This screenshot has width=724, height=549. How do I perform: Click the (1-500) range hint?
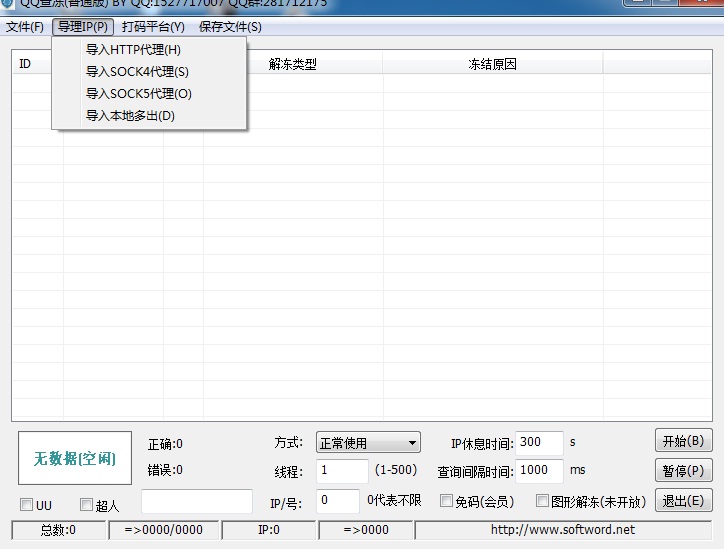tap(396, 470)
